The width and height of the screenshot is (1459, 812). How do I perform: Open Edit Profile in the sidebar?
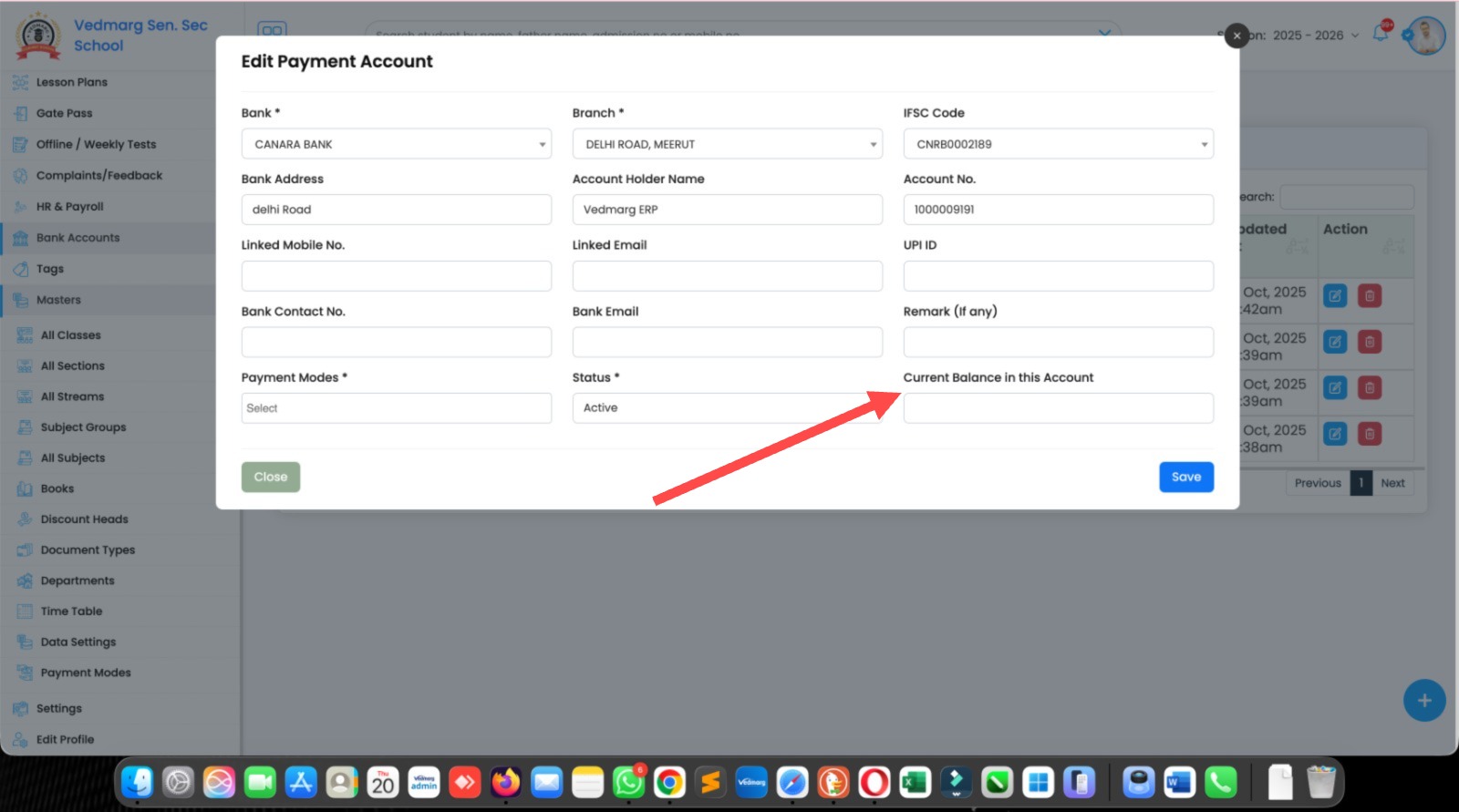pos(65,739)
